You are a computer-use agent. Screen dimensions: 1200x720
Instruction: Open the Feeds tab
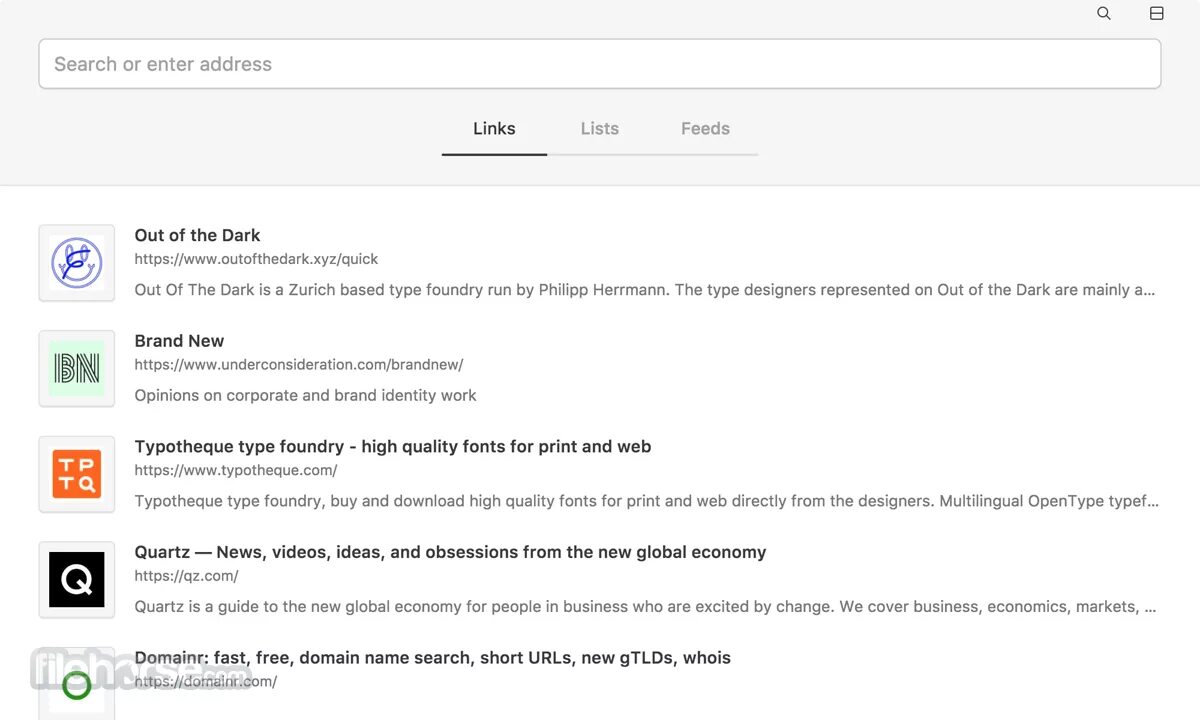point(705,129)
